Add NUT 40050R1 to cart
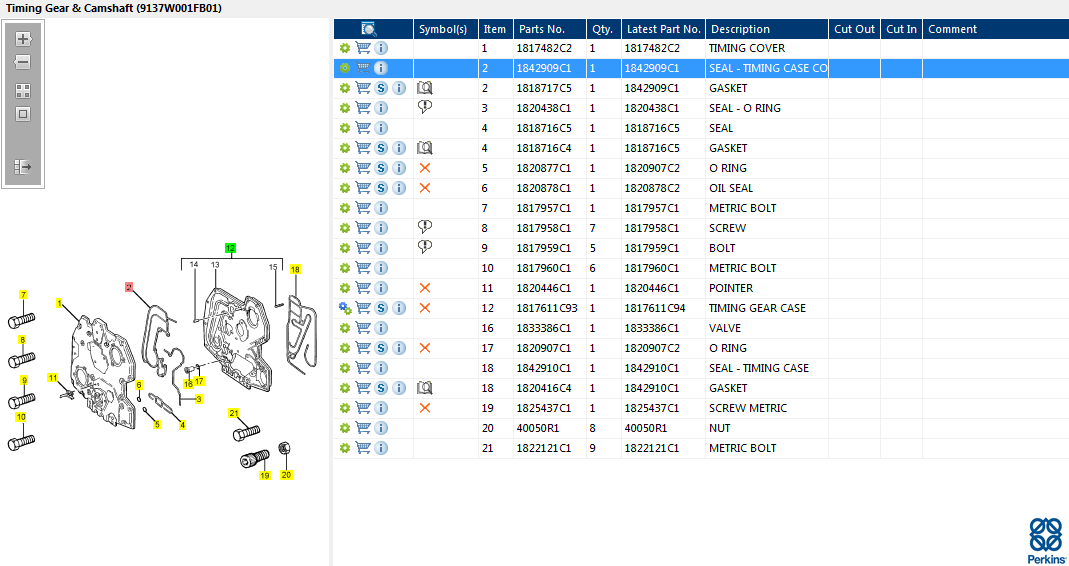The image size is (1069, 566). [363, 428]
